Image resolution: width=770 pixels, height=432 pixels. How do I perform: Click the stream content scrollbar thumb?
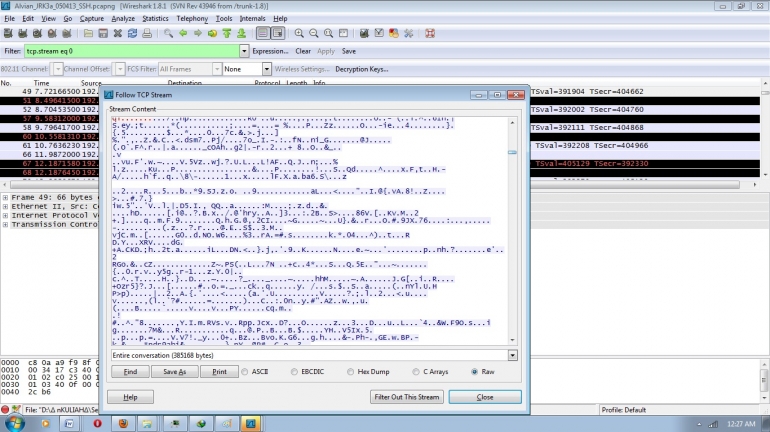[x=512, y=153]
